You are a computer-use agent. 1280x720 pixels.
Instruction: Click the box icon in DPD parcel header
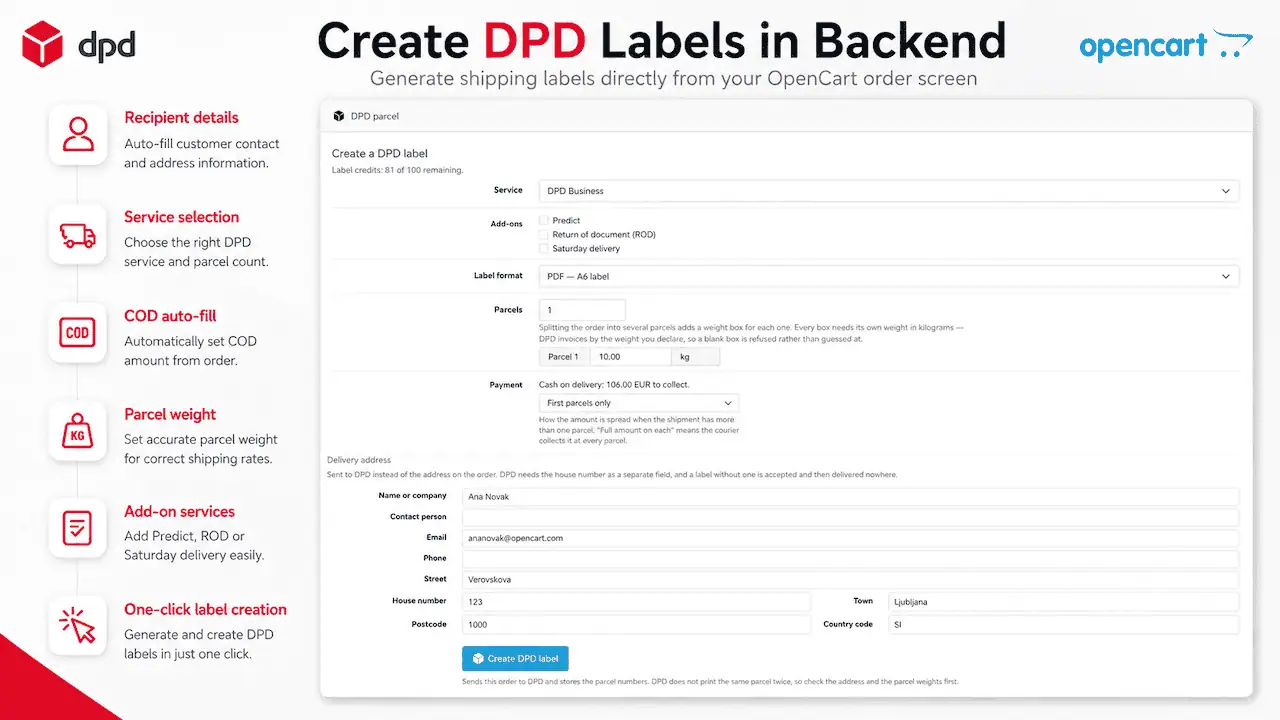point(339,116)
